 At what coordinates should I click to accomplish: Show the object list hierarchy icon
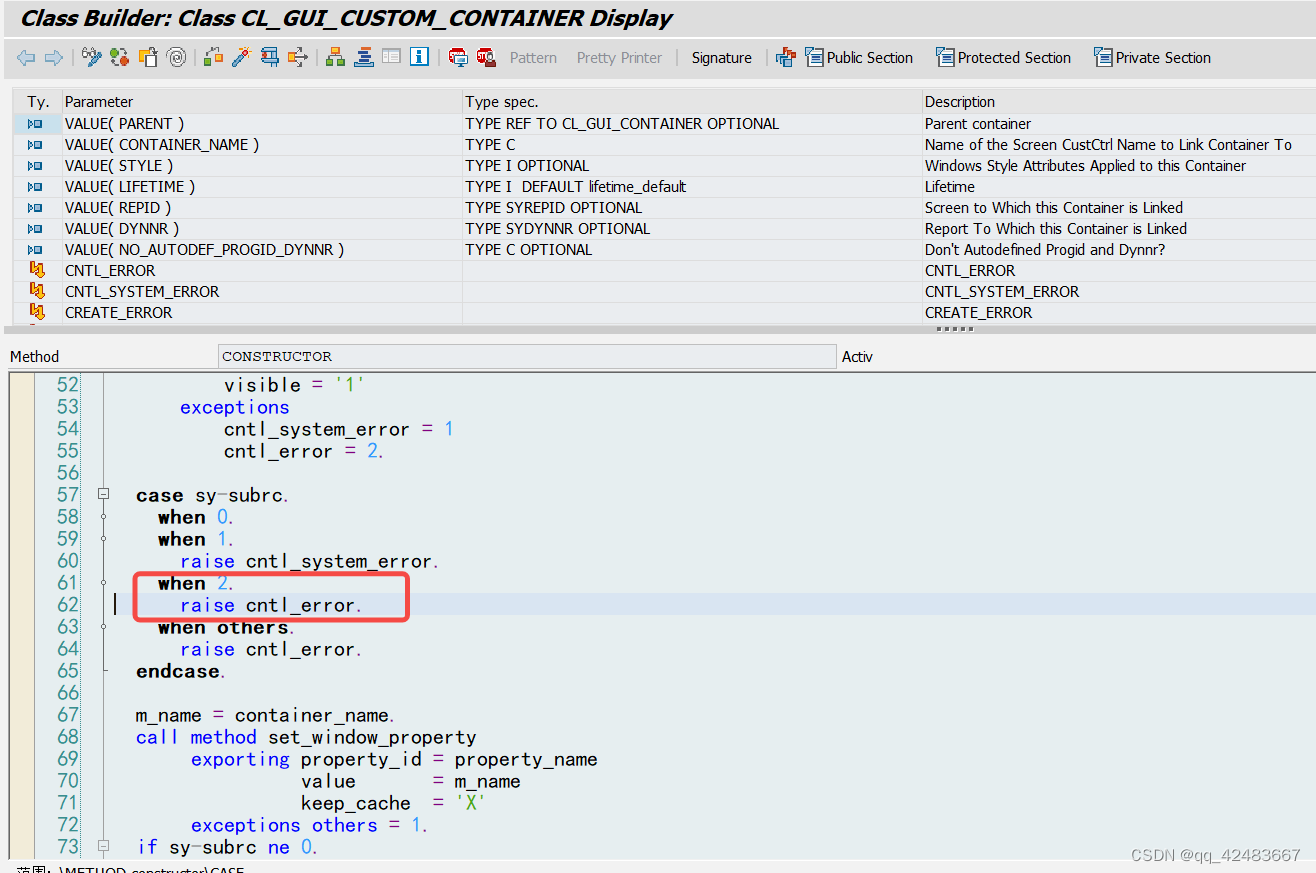[x=335, y=58]
